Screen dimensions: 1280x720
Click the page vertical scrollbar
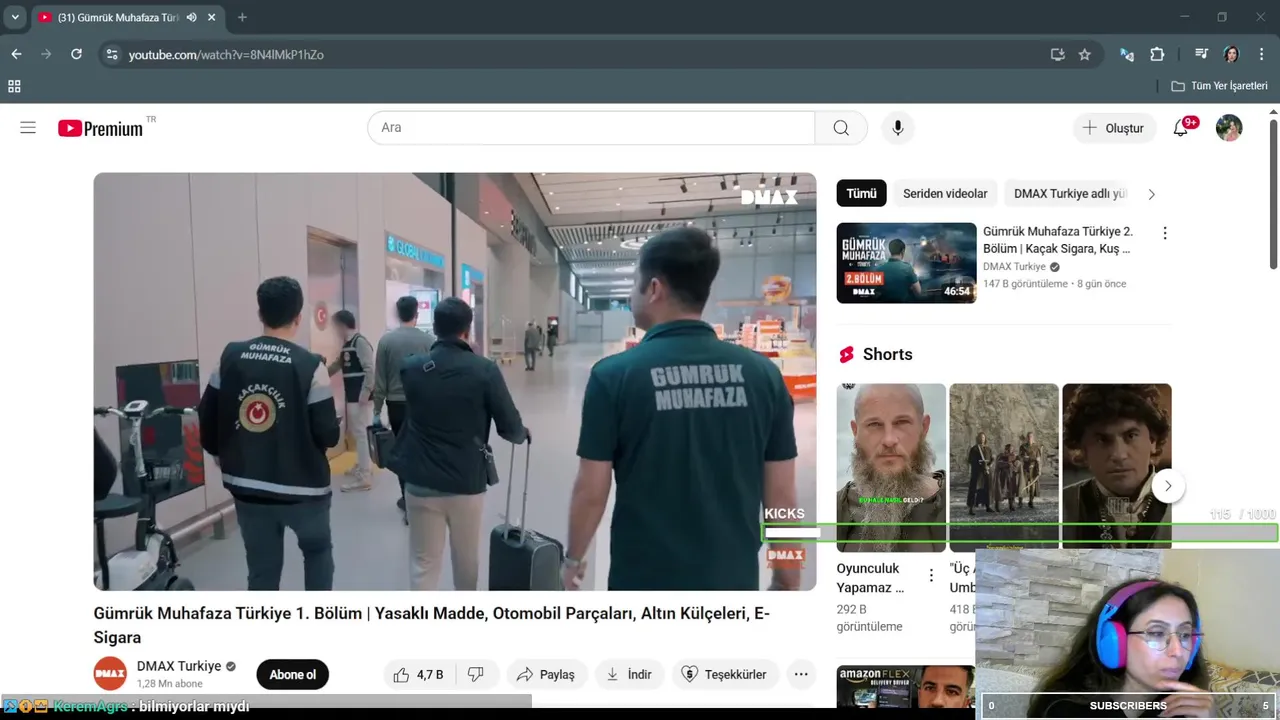1273,195
